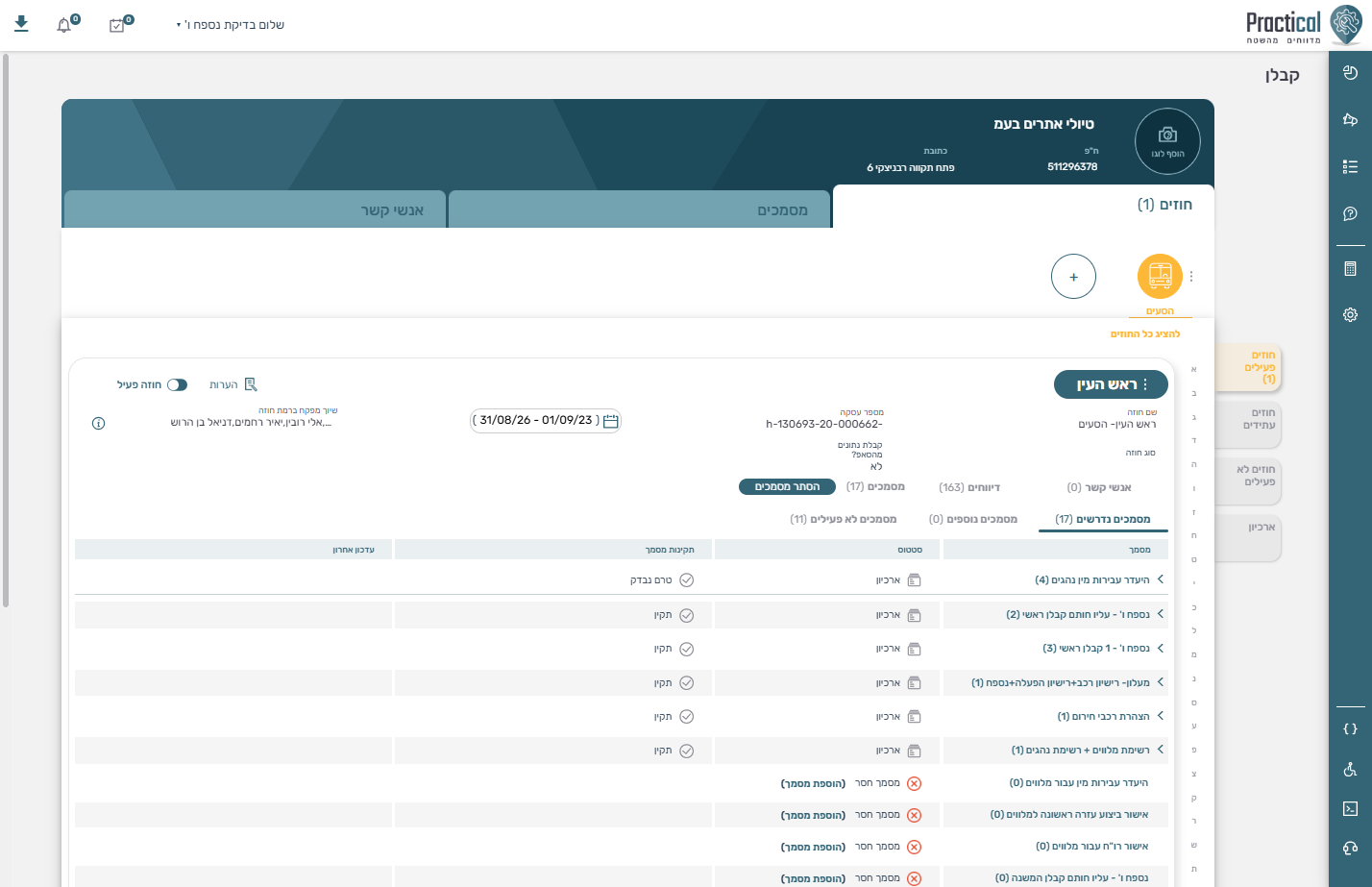Click the עדכון אחרון column header

[x=233, y=550]
